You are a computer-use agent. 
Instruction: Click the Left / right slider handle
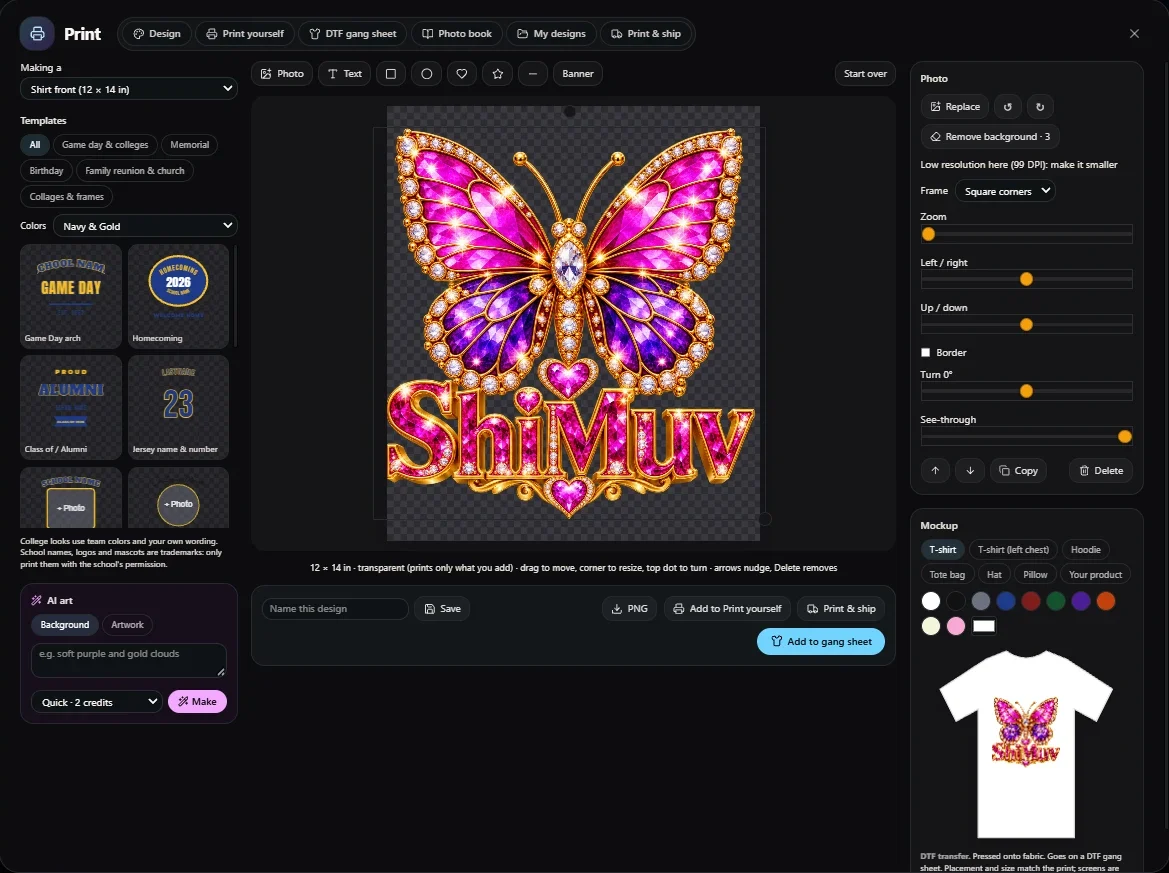pyautogui.click(x=1027, y=280)
